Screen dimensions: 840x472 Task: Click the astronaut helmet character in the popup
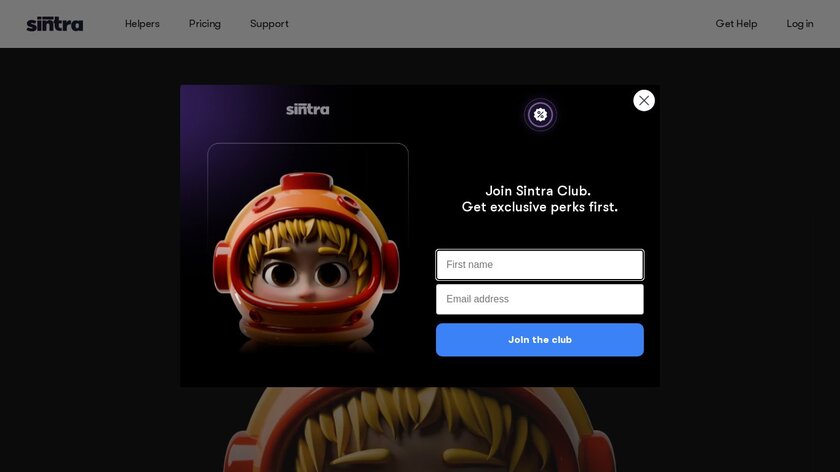pos(306,259)
